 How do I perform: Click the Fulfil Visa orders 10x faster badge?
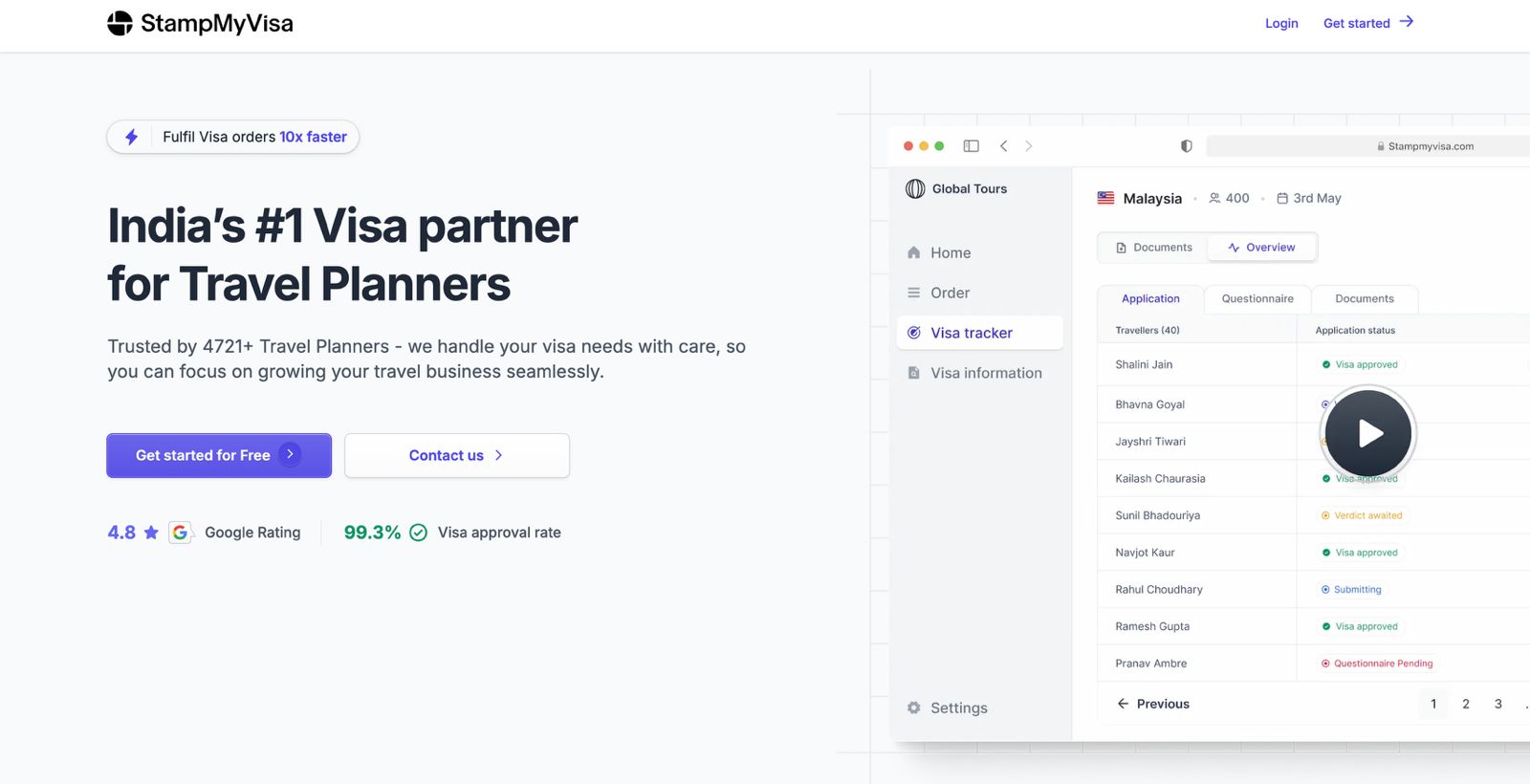pyautogui.click(x=233, y=137)
